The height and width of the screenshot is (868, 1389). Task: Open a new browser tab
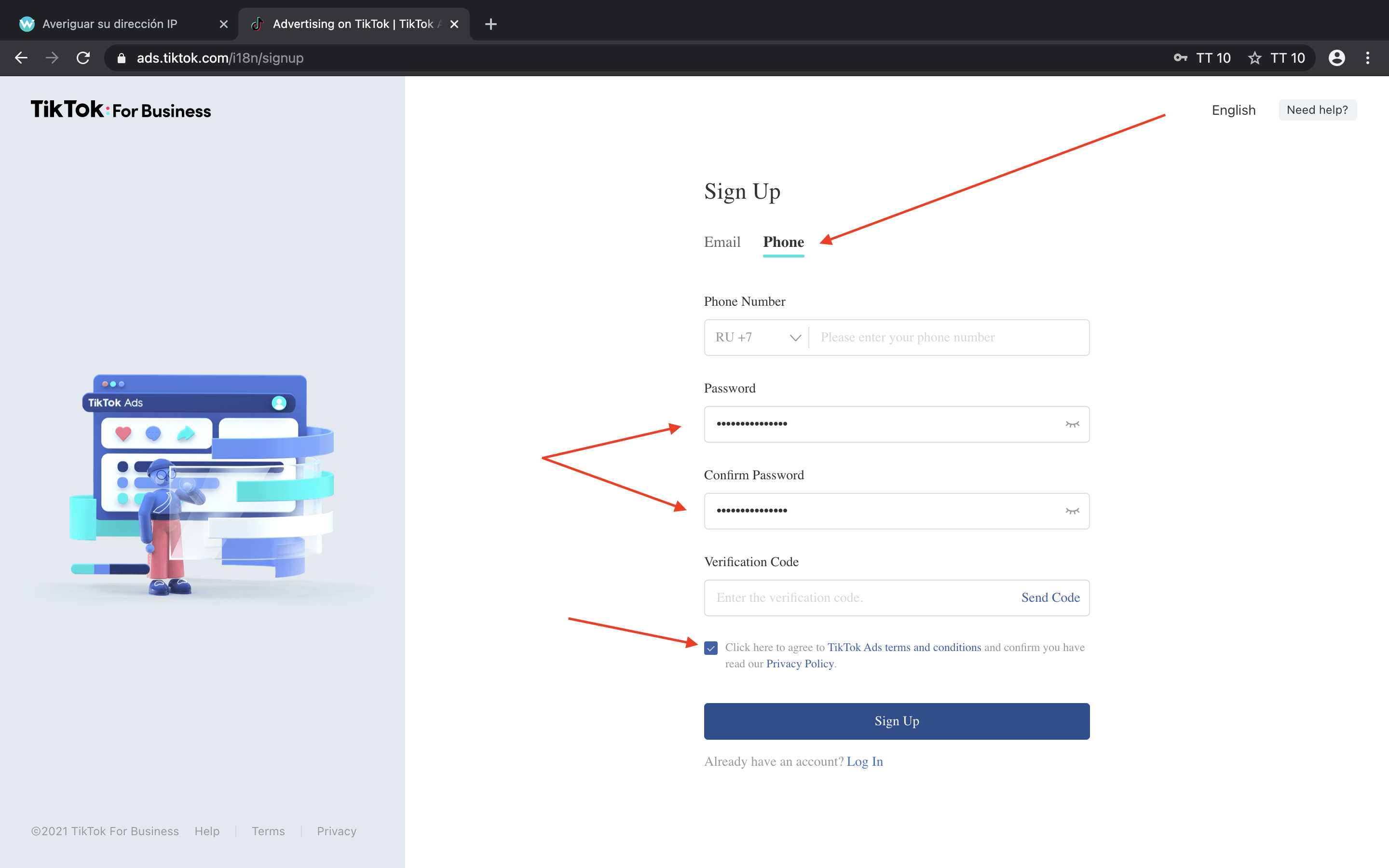490,24
